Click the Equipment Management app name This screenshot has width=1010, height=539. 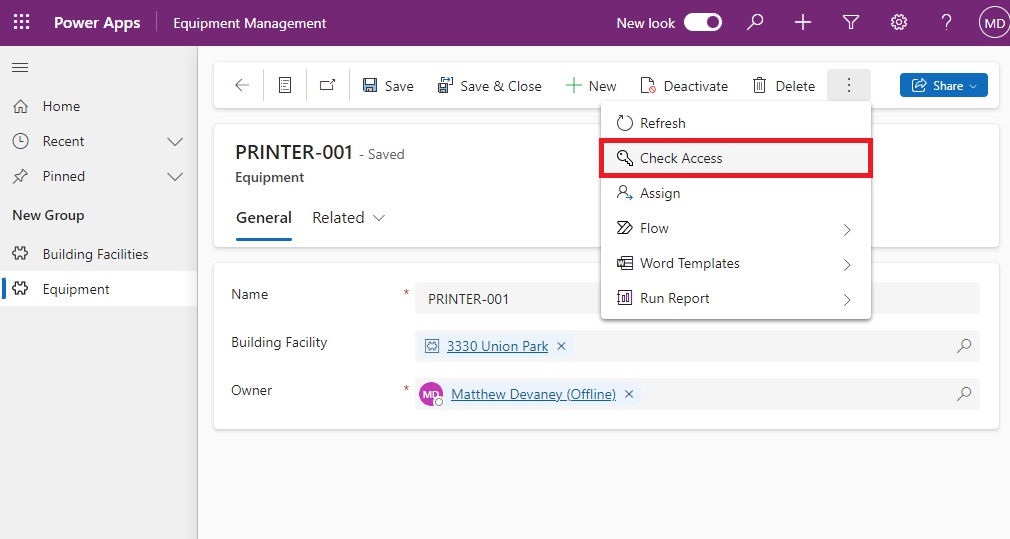pyautogui.click(x=249, y=23)
